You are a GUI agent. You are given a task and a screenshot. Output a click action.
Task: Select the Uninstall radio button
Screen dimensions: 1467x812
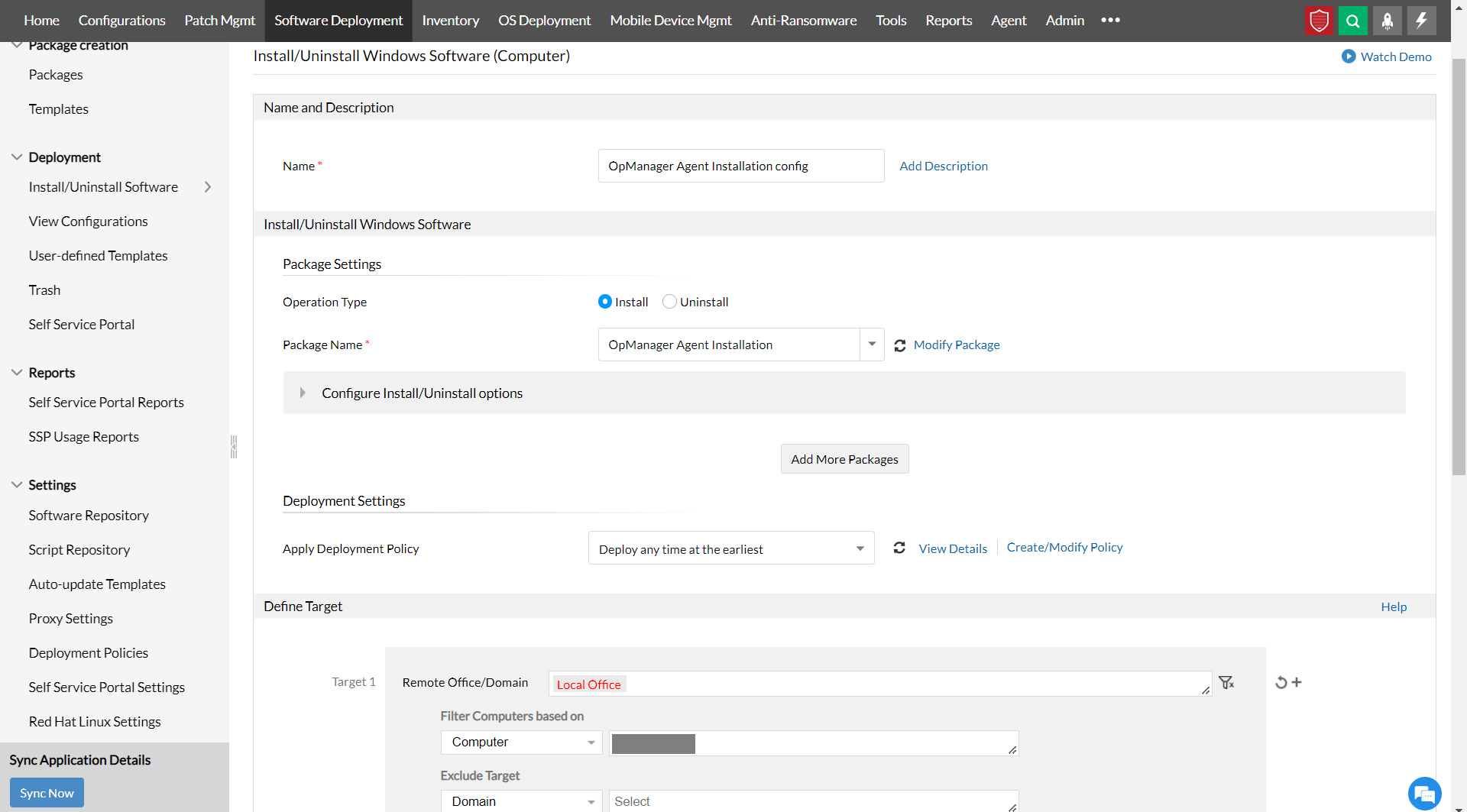[669, 302]
